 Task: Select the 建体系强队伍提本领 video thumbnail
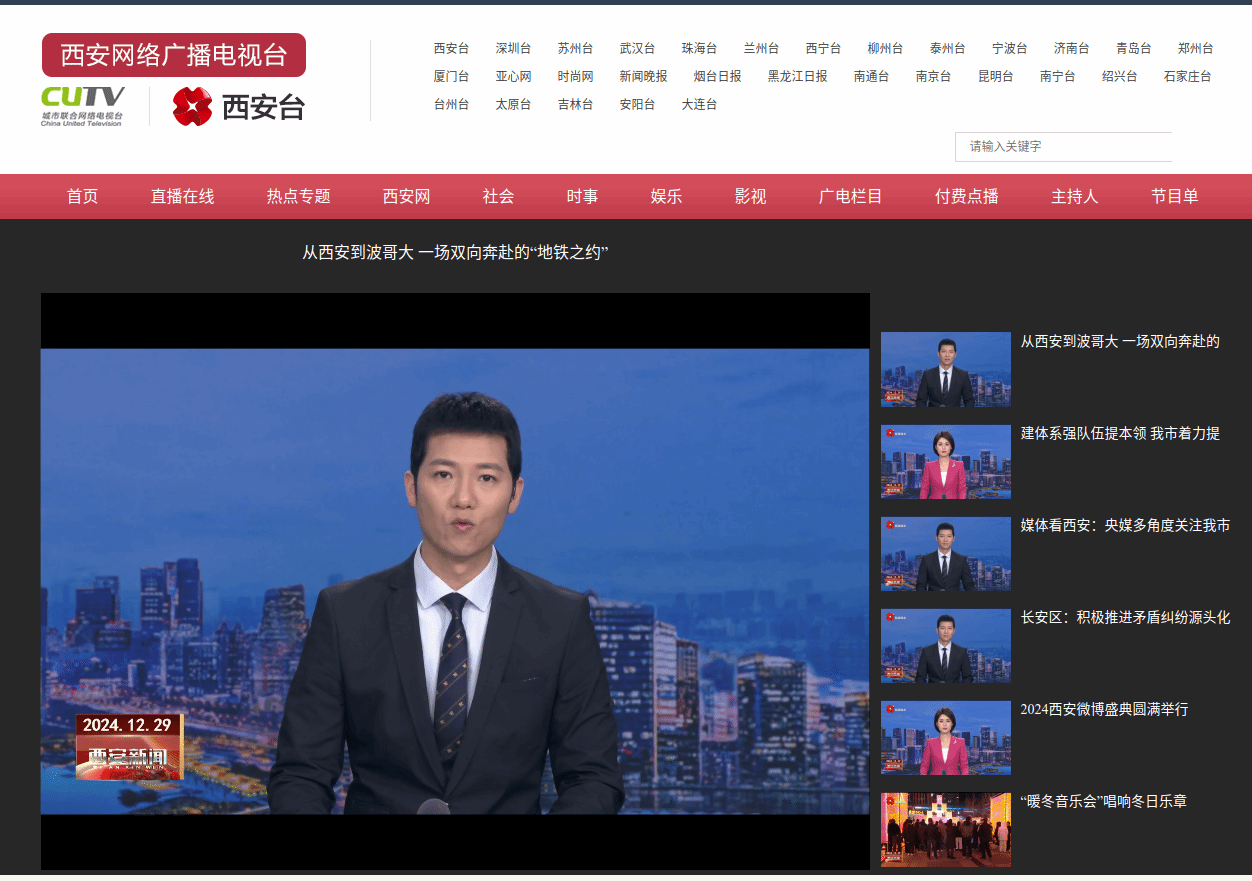coord(945,461)
